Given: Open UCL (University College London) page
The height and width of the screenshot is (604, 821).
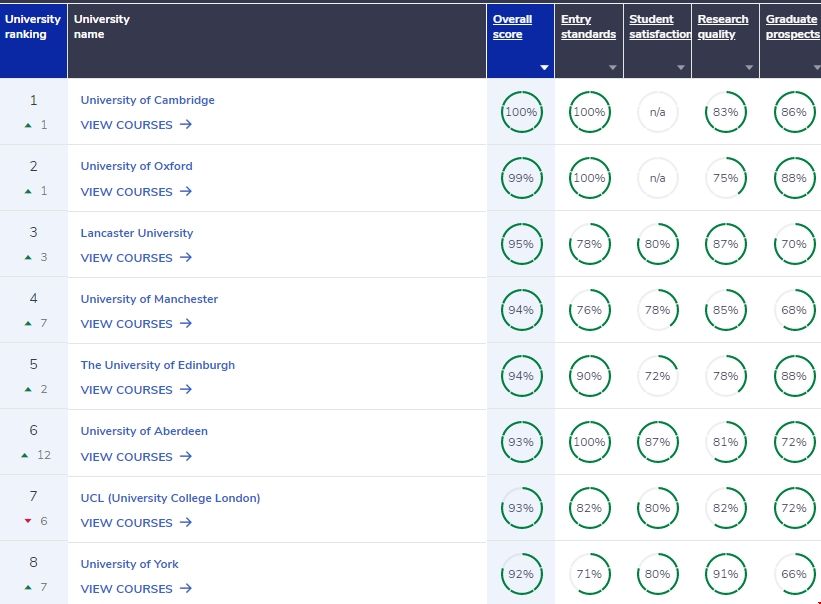Looking at the screenshot, I should click(170, 498).
